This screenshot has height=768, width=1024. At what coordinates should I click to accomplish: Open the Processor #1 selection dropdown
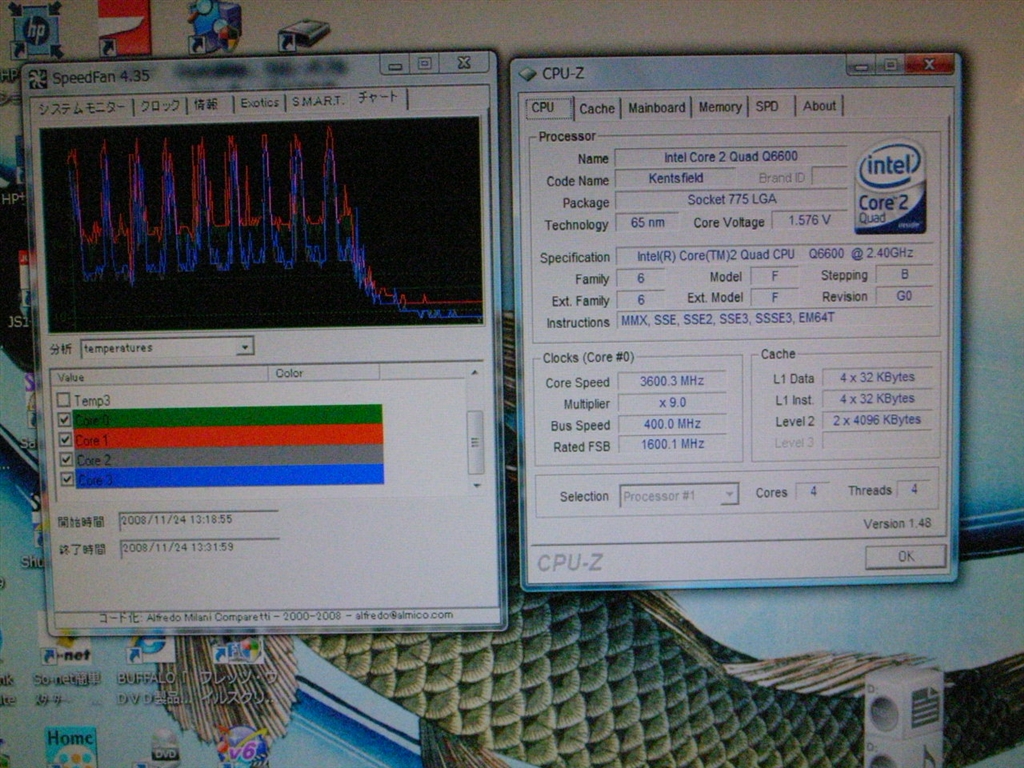[x=728, y=495]
